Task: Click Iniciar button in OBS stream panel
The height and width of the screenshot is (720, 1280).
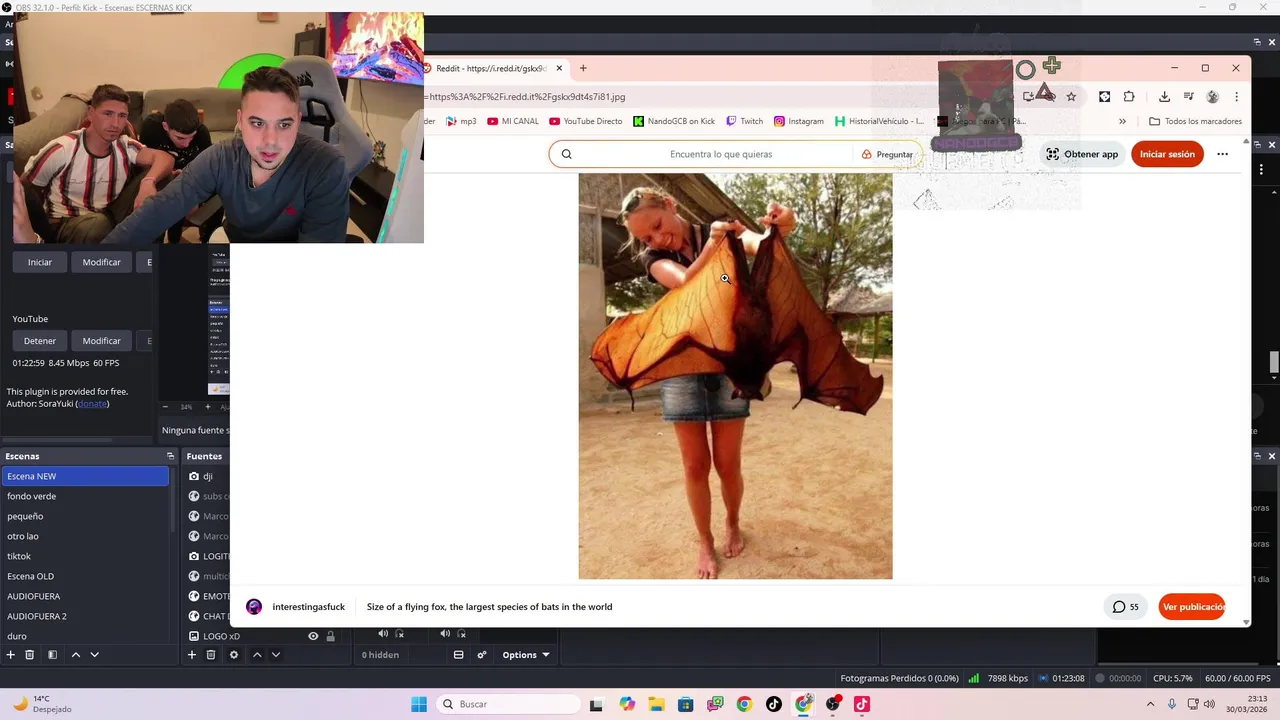Action: 40,262
